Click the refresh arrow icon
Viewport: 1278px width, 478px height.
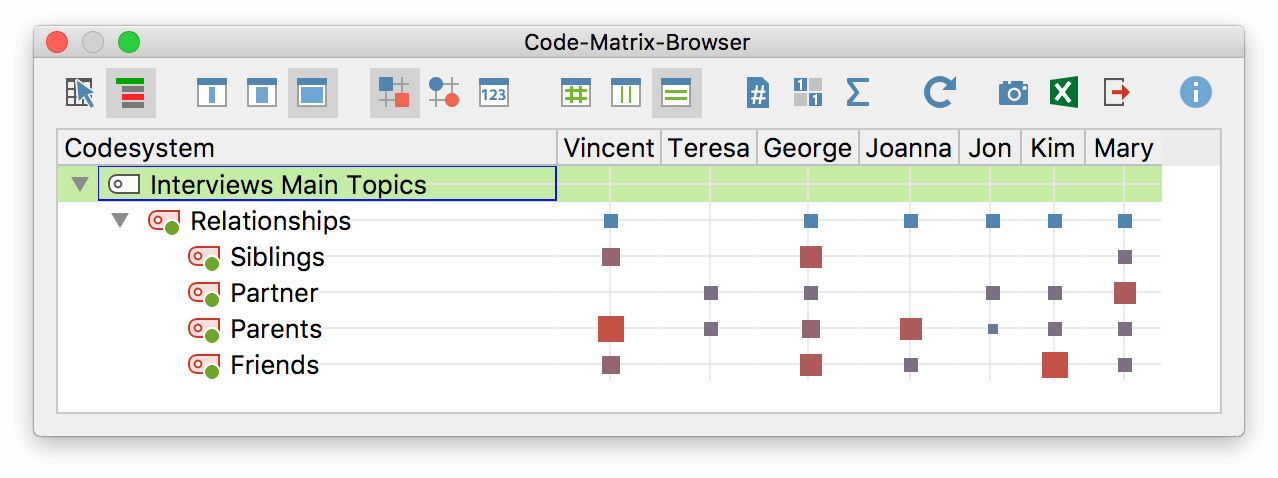[939, 93]
